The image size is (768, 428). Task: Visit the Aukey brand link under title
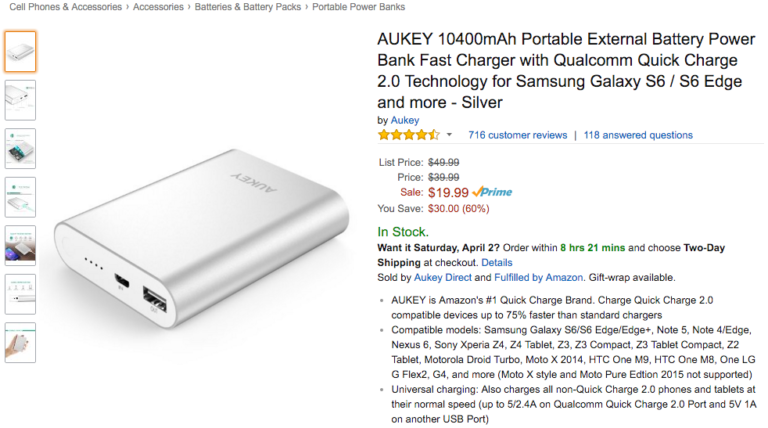405,120
